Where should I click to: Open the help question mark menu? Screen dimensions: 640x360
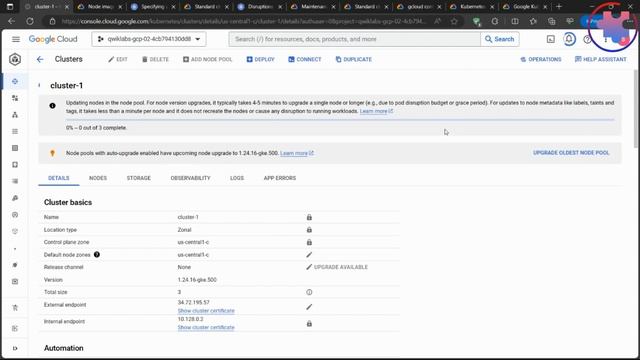point(587,40)
